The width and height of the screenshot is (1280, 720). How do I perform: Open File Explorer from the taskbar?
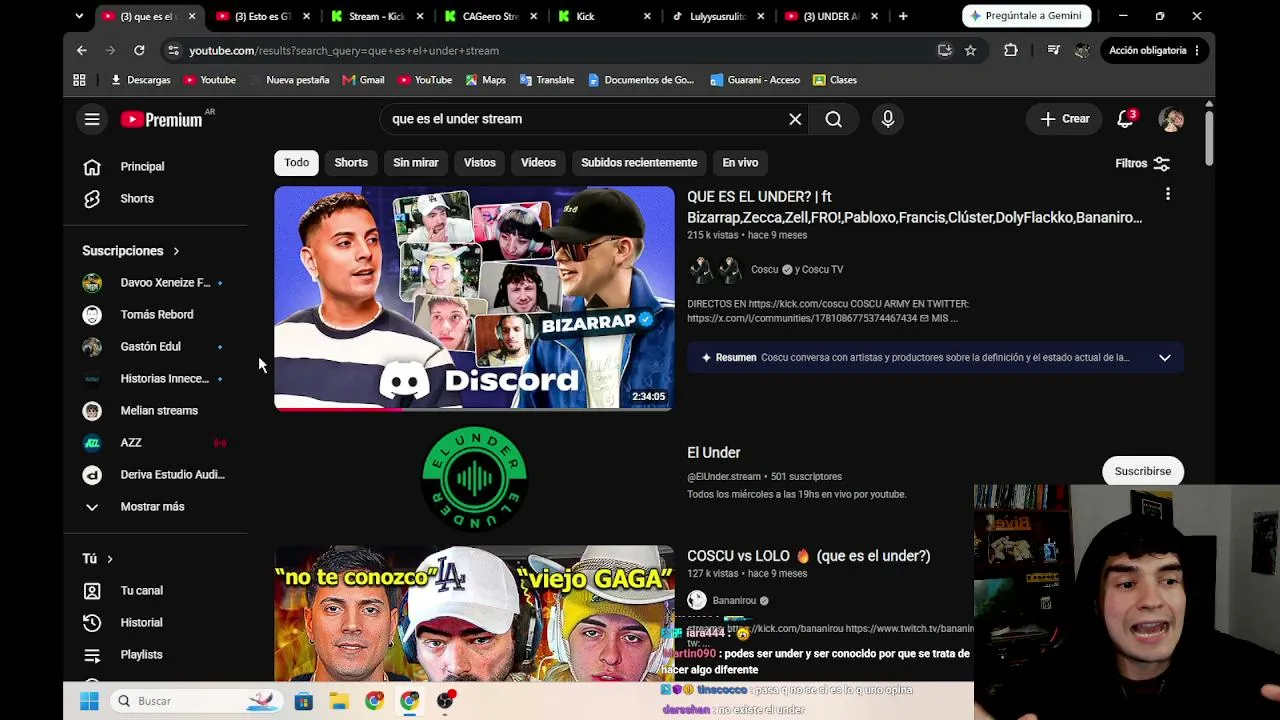coord(339,701)
